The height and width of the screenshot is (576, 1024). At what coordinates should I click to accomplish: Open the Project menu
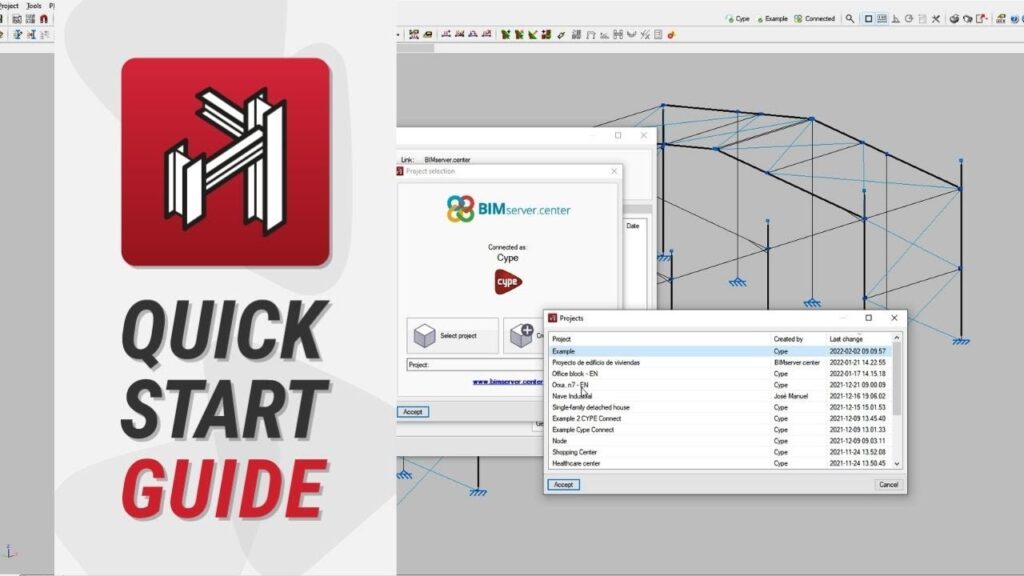pos(9,5)
